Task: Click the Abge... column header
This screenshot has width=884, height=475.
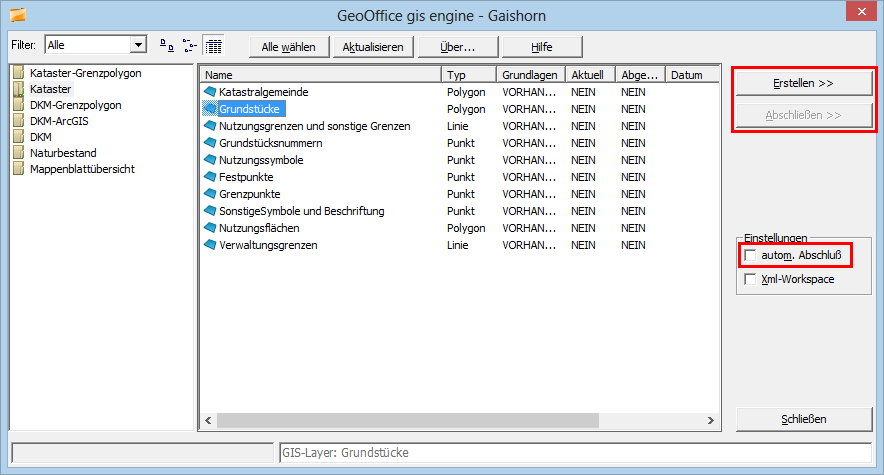Action: 640,75
